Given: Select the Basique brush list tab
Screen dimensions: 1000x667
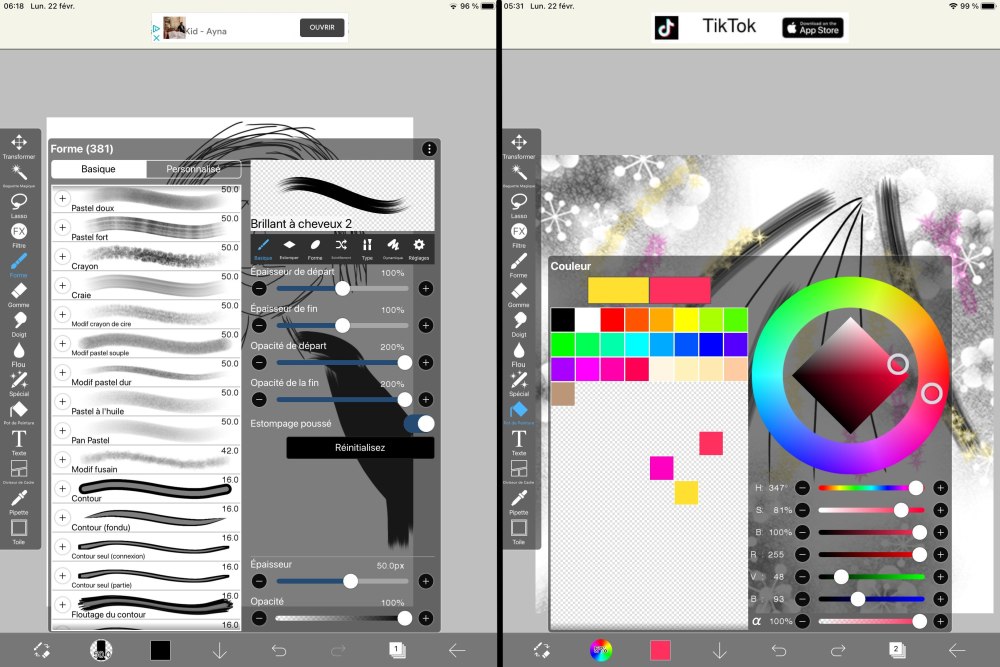Looking at the screenshot, I should pos(98,170).
